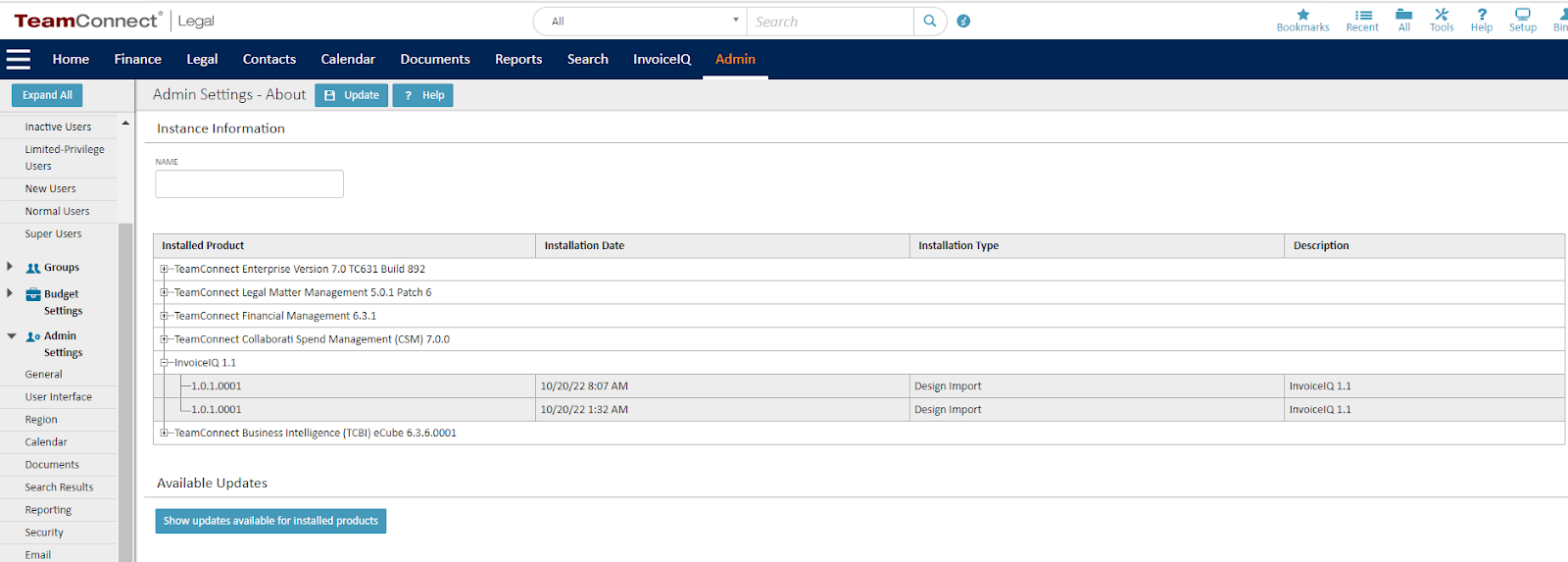Click the Installation Date column header
The width and height of the screenshot is (1568, 562).
(723, 246)
